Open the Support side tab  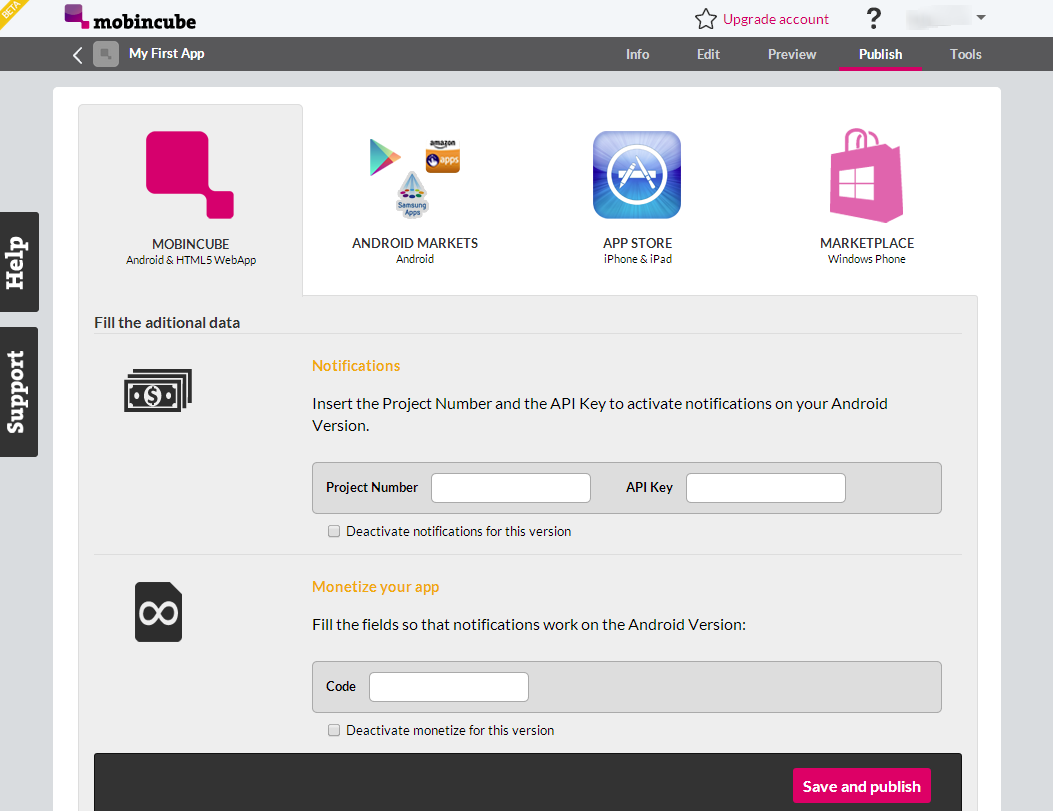coord(19,392)
